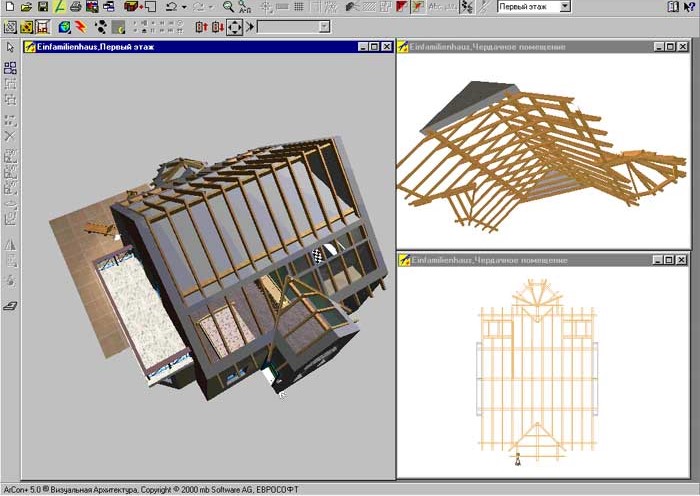
Task: Click the four-arrow view navigation button
Action: [234, 27]
